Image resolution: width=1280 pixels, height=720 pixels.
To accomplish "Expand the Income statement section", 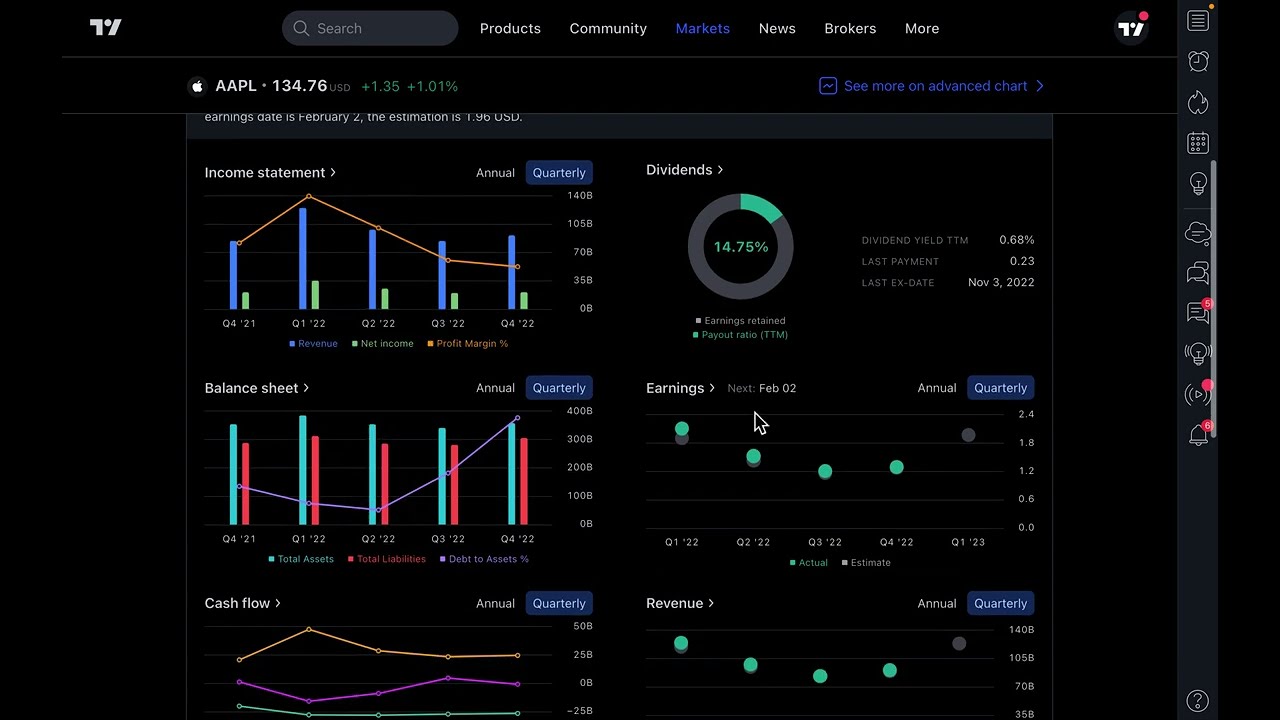I will (270, 173).
